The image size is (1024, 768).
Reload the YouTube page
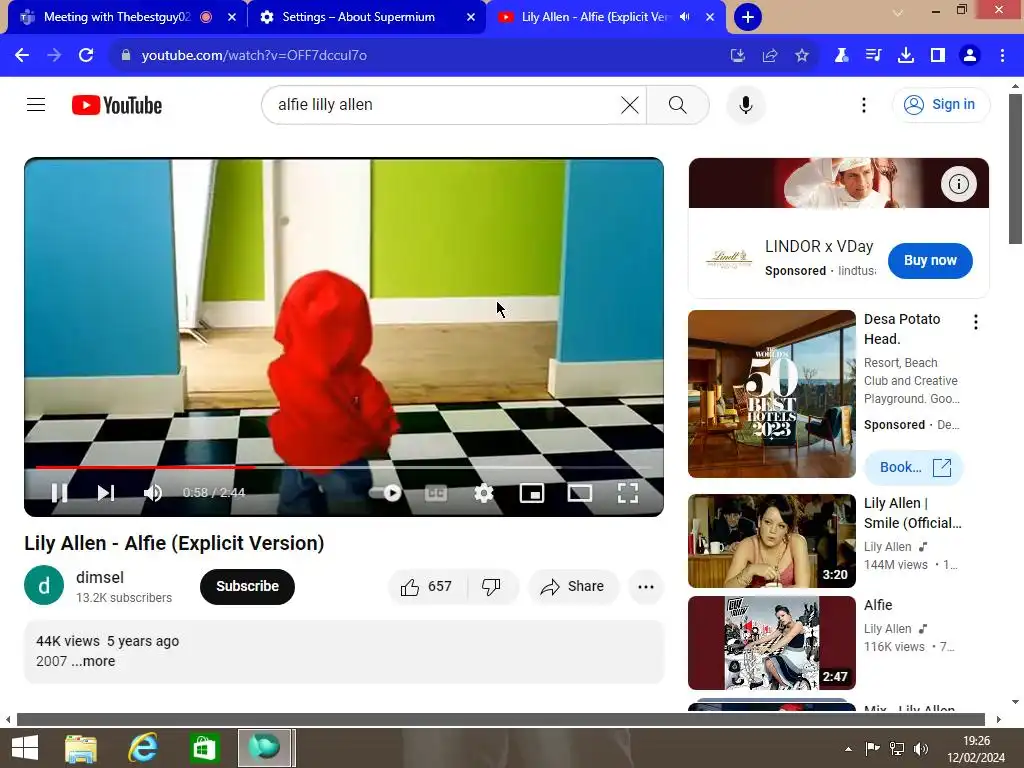(x=86, y=55)
